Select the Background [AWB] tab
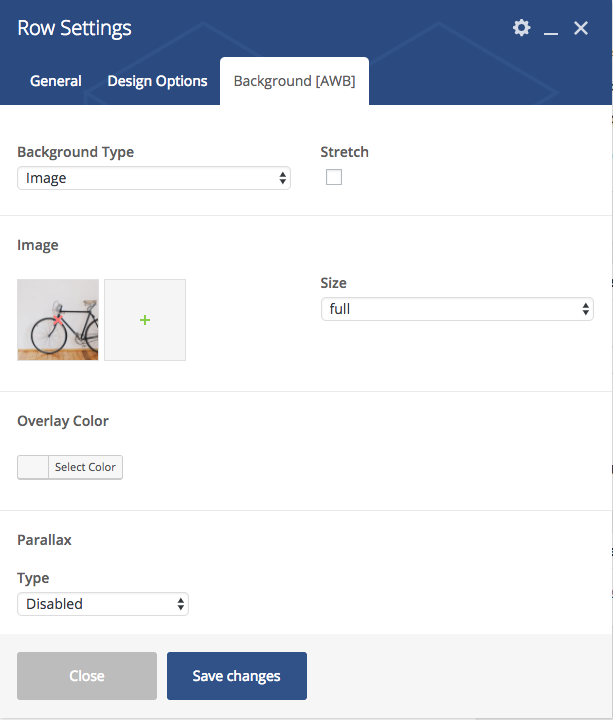 [294, 81]
